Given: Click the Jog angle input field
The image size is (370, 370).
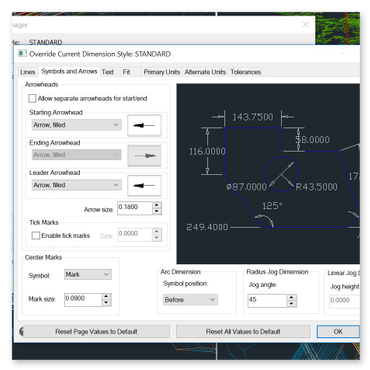Looking at the screenshot, I should click(x=267, y=300).
